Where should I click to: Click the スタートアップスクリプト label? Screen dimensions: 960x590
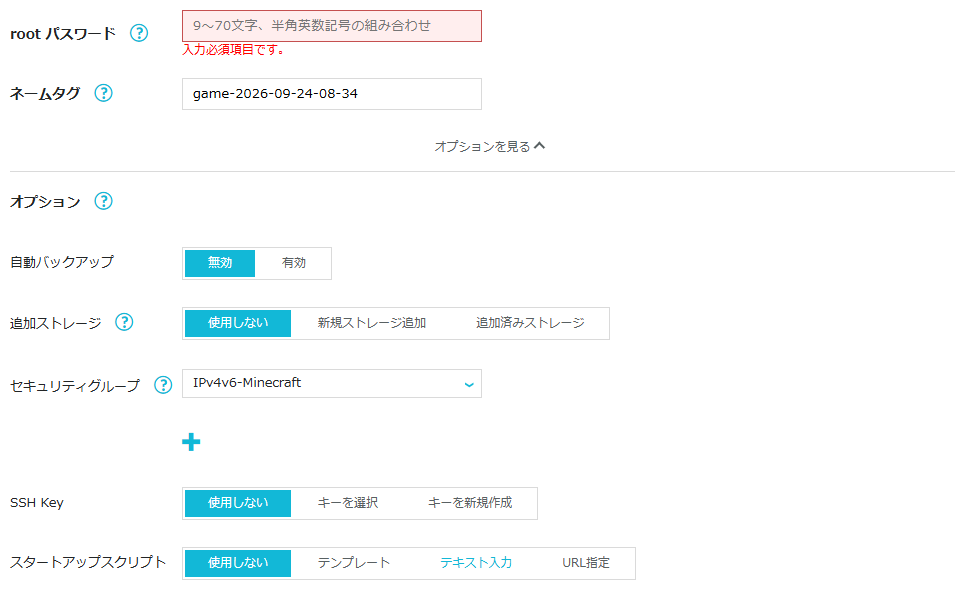tap(88, 562)
